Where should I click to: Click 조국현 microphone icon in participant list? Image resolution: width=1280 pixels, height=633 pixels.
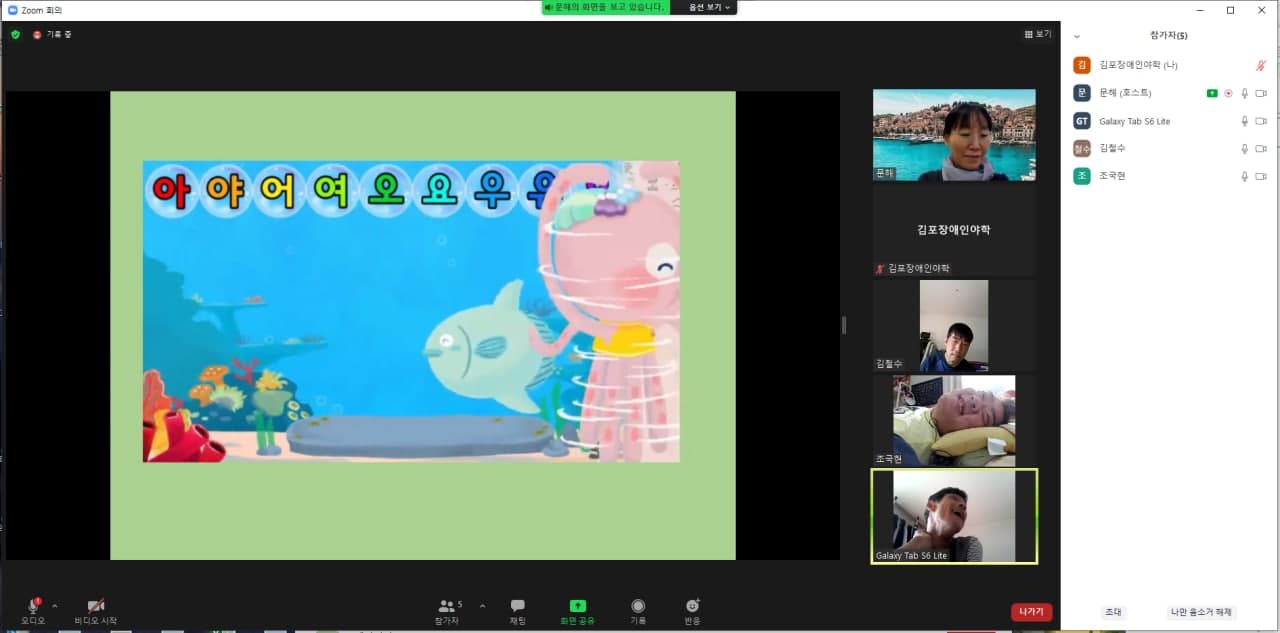coord(1245,176)
